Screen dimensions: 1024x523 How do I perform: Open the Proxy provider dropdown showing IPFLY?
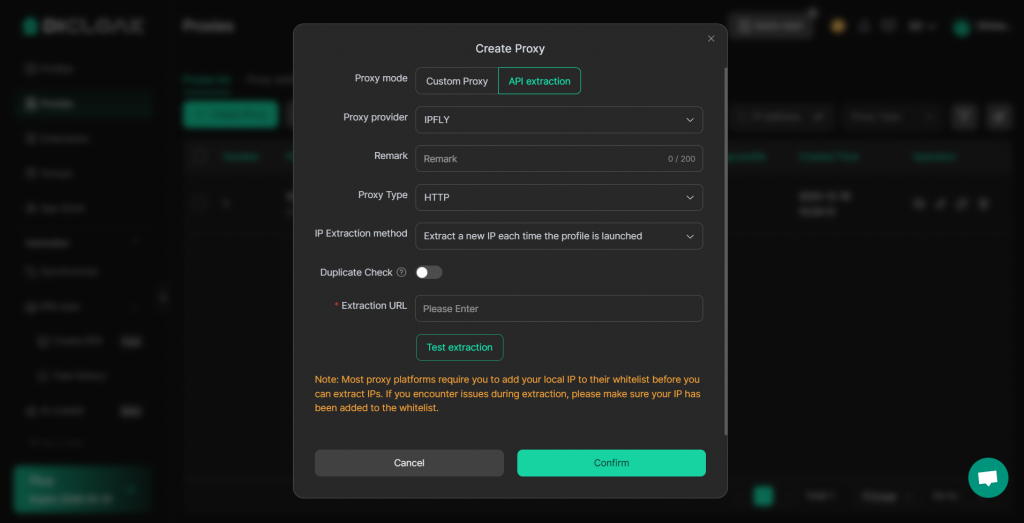coord(559,120)
